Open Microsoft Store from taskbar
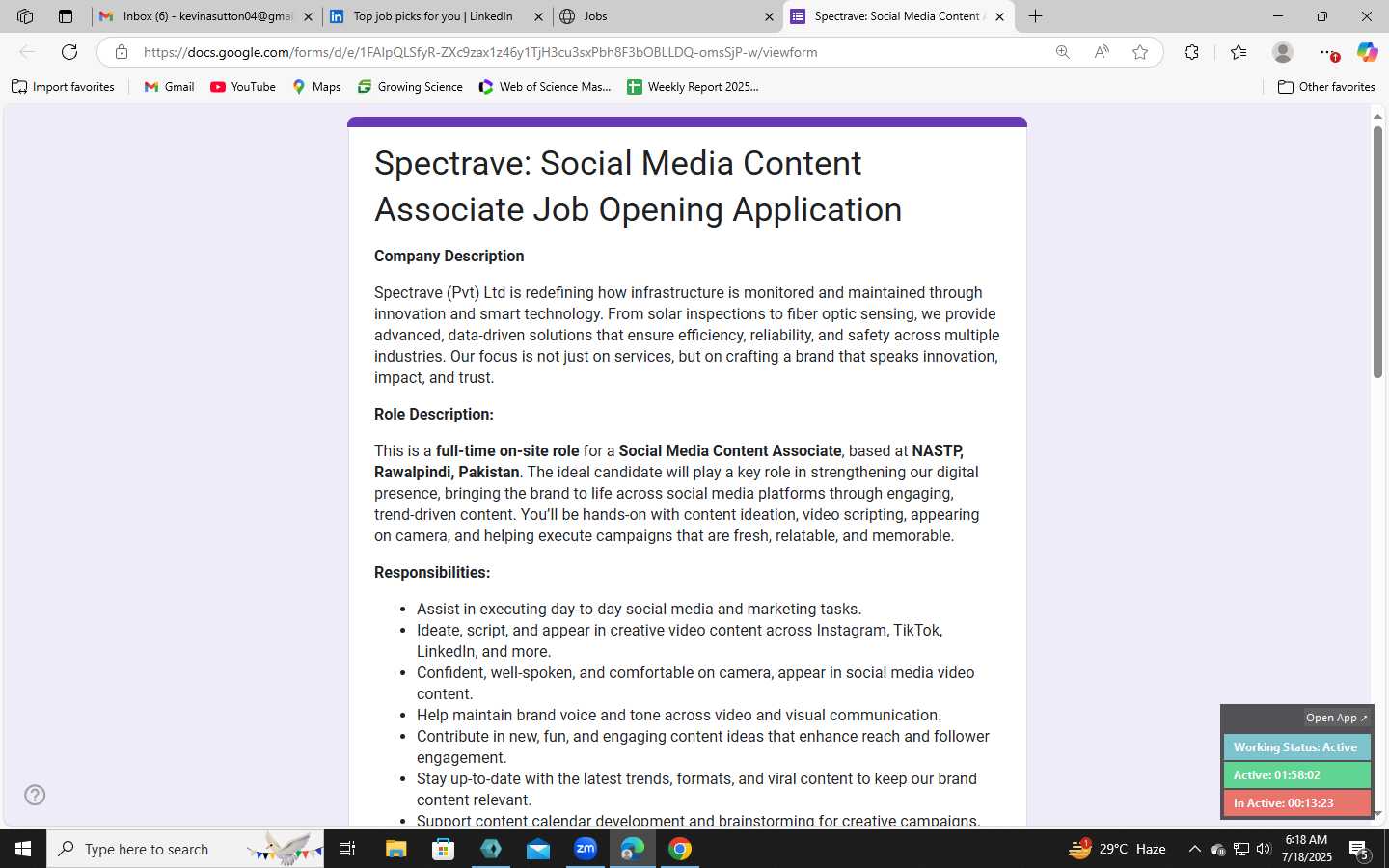This screenshot has height=868, width=1389. (444, 849)
